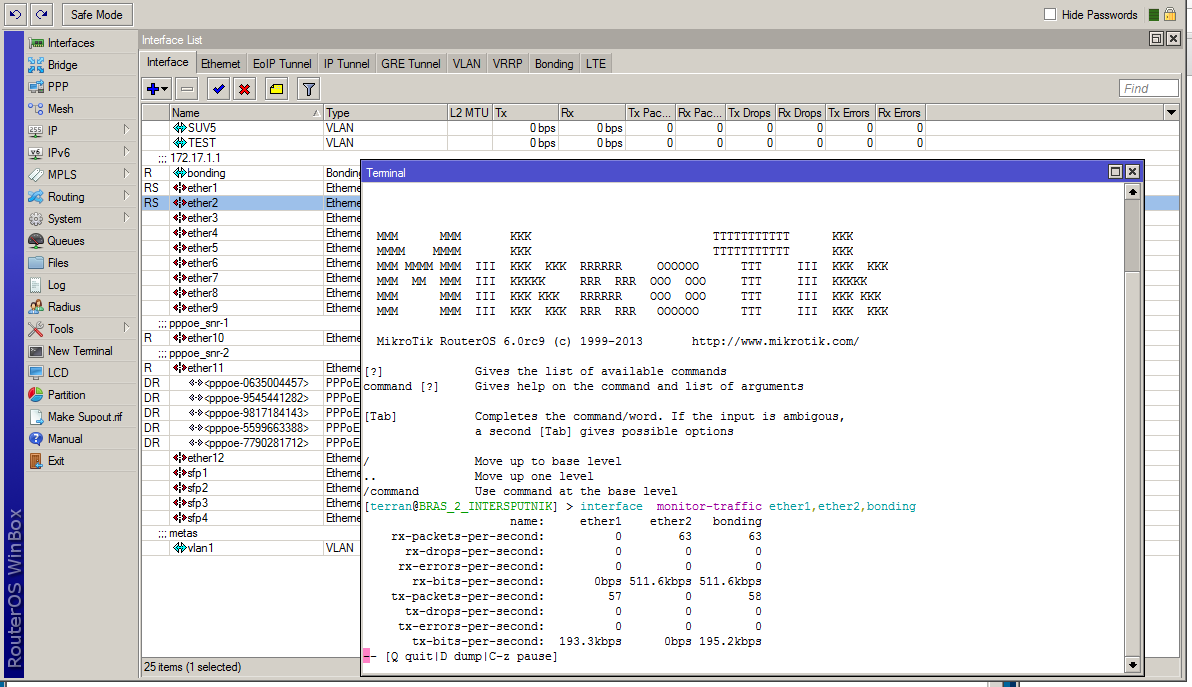This screenshot has width=1192, height=687.
Task: Select the bonding interface row
Action: [251, 173]
